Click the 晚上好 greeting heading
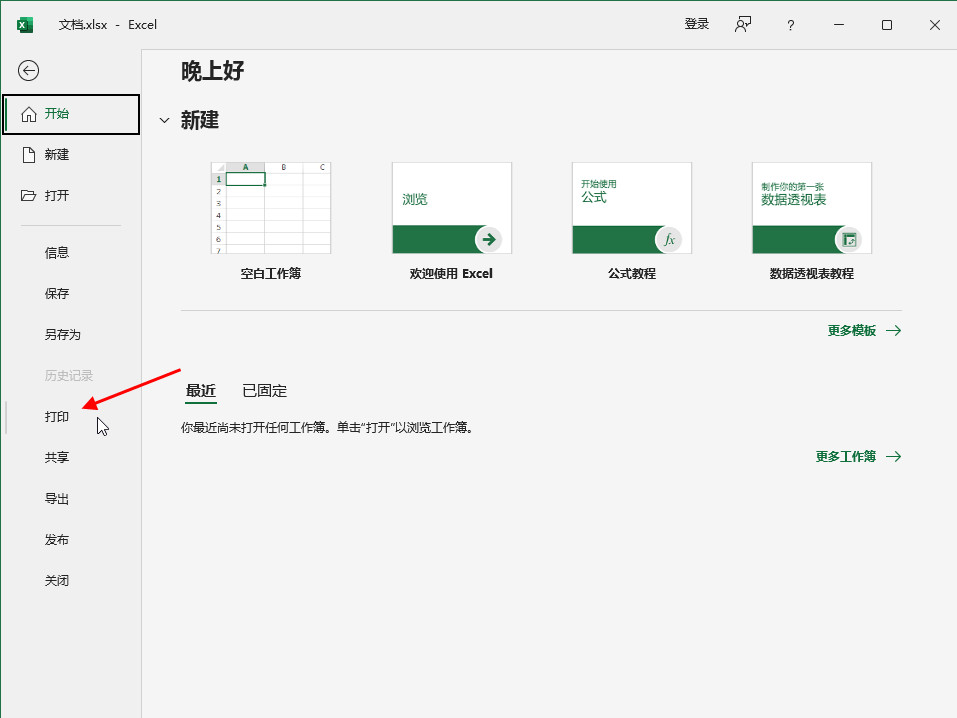957x718 pixels. click(x=212, y=71)
